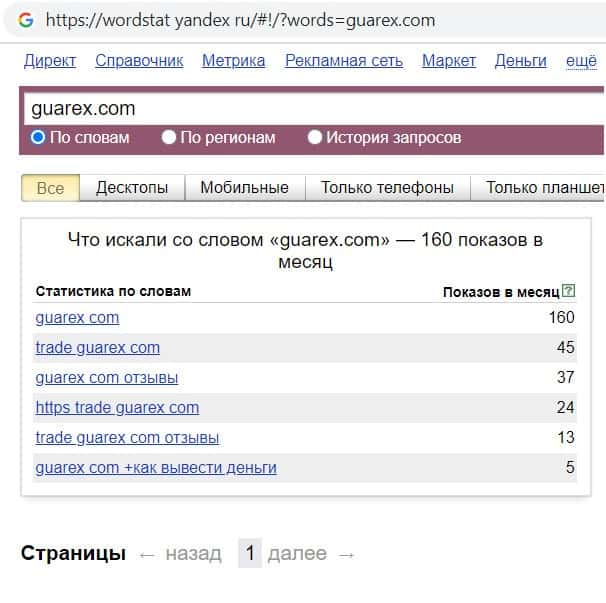
Task: Switch to the "Десктопы" tab
Action: (x=132, y=187)
